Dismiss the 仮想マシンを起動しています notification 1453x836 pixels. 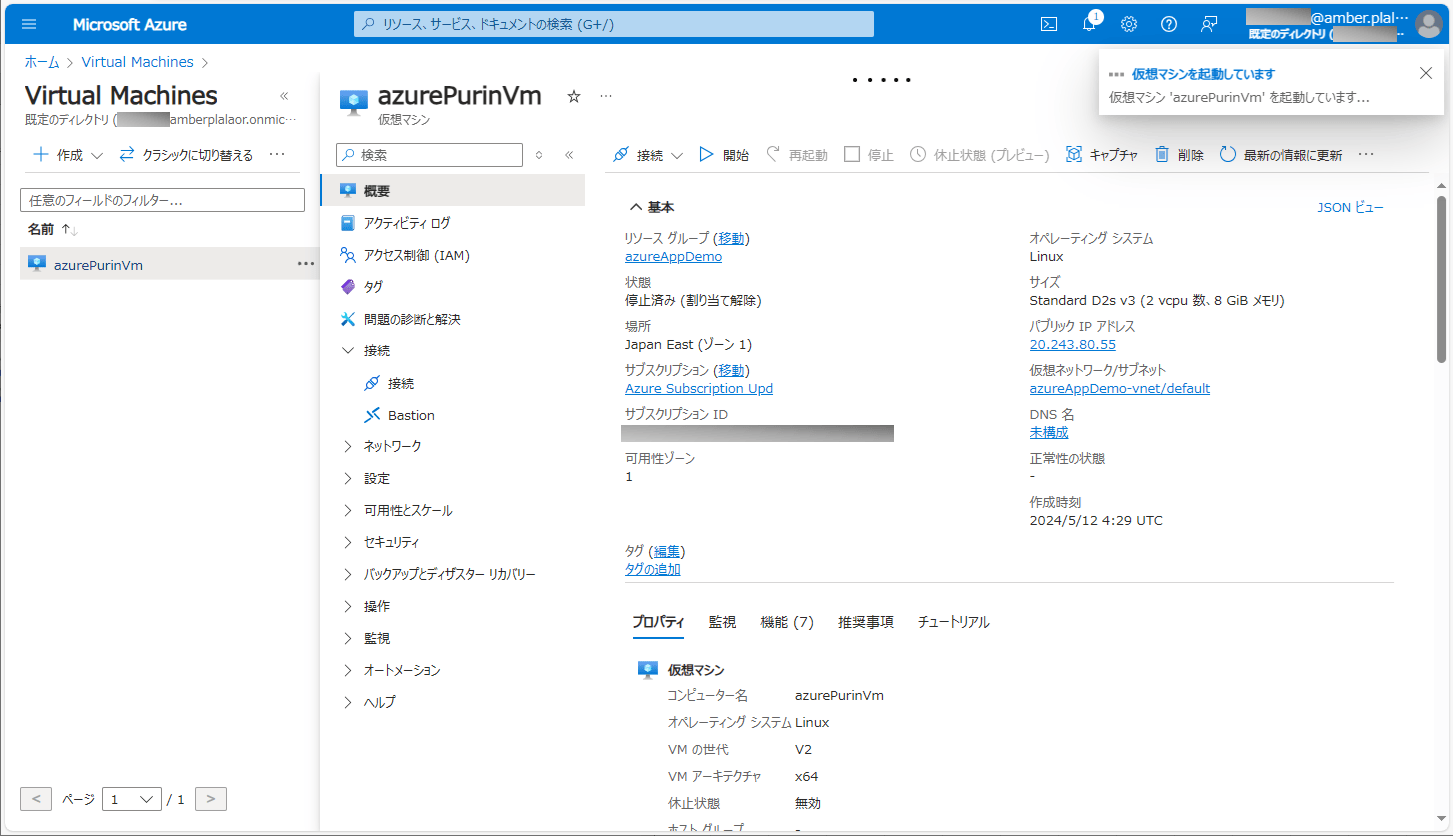[x=1426, y=73]
